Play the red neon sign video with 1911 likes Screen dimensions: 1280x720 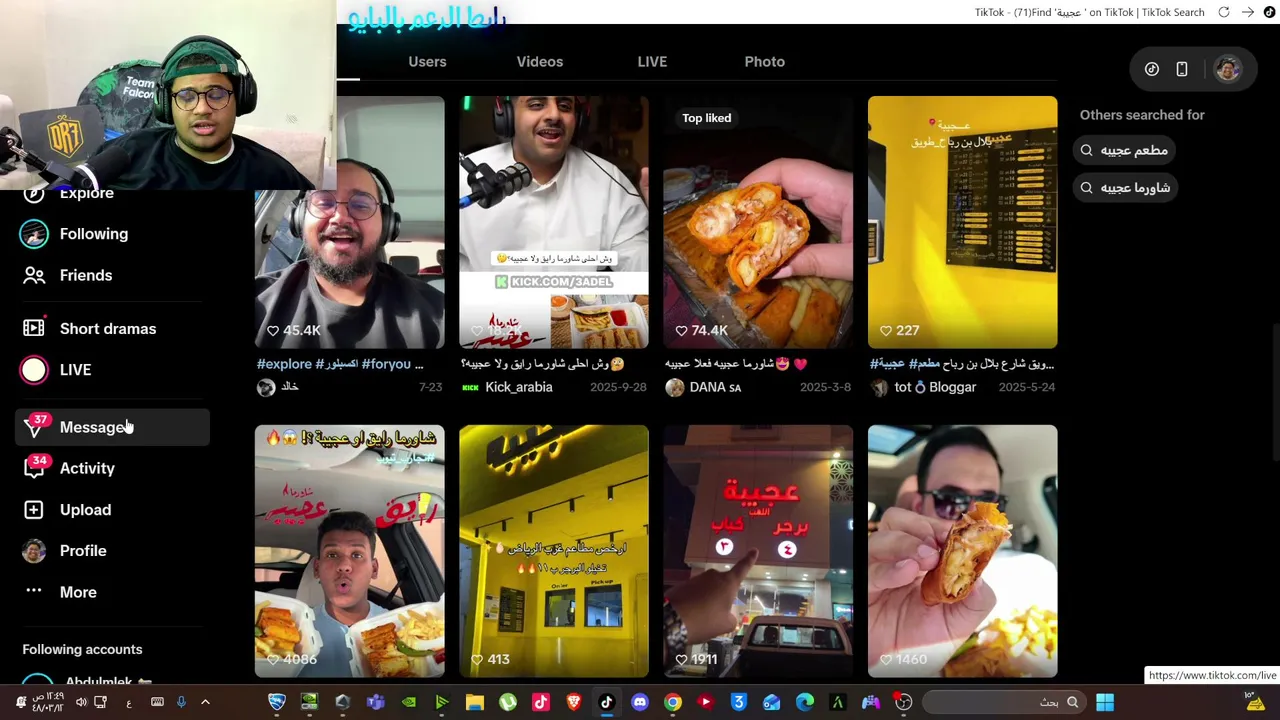[758, 551]
